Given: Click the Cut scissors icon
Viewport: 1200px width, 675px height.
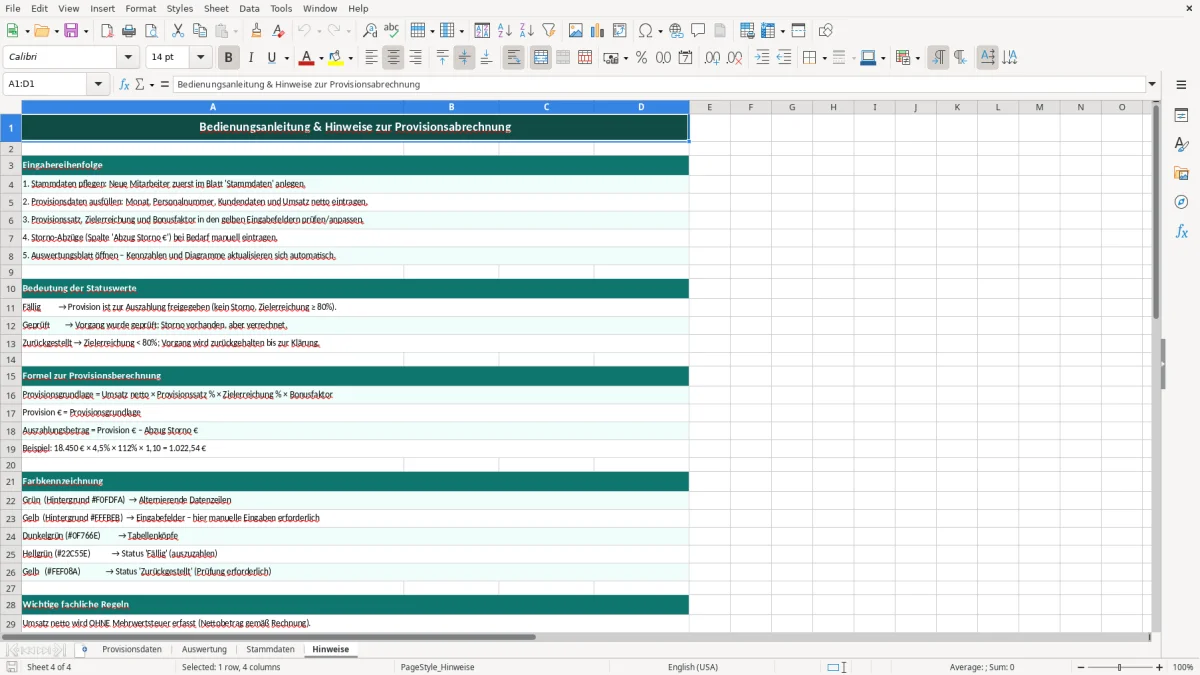Looking at the screenshot, I should point(178,31).
